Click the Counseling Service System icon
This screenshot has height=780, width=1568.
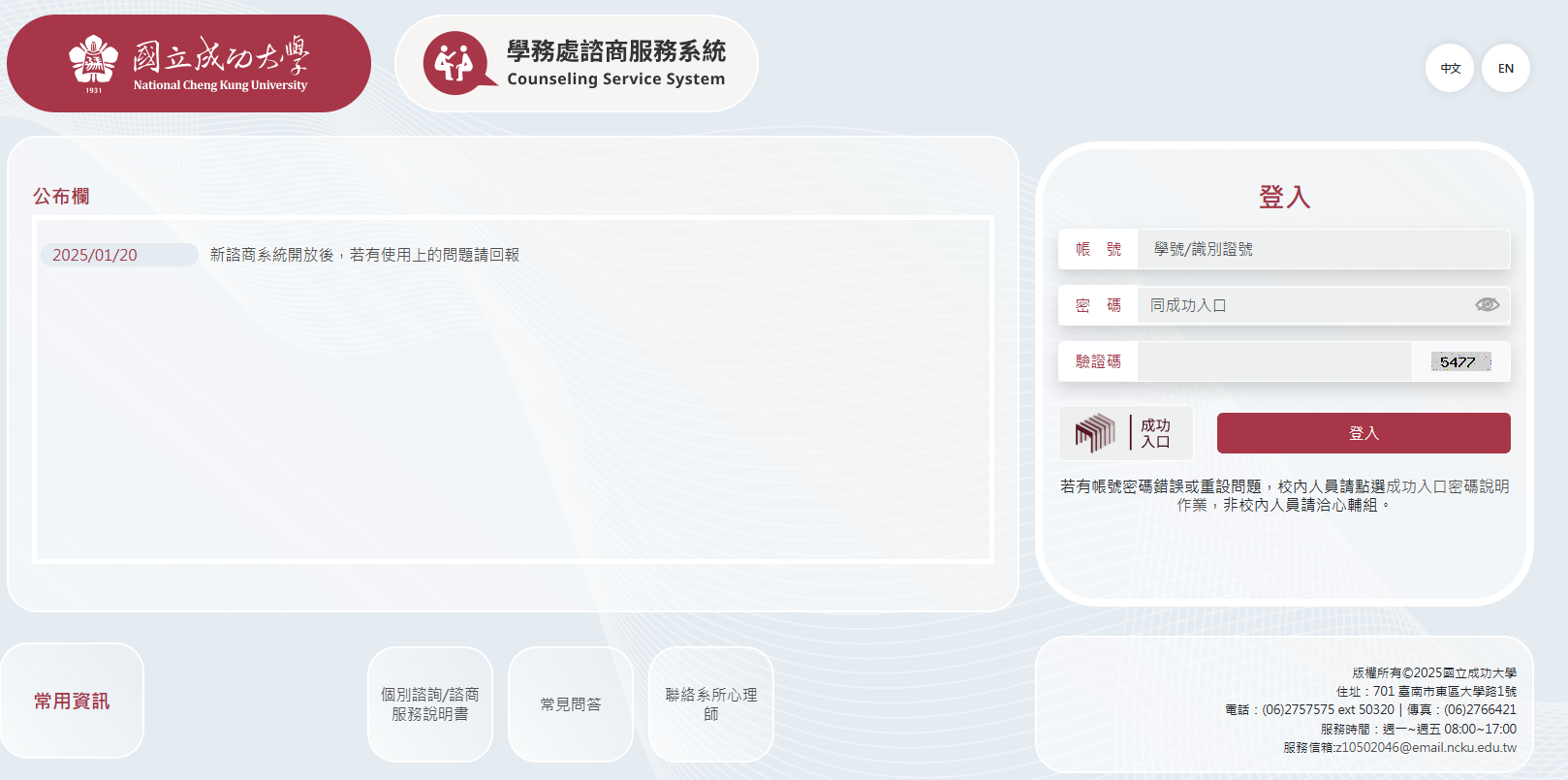pos(454,64)
